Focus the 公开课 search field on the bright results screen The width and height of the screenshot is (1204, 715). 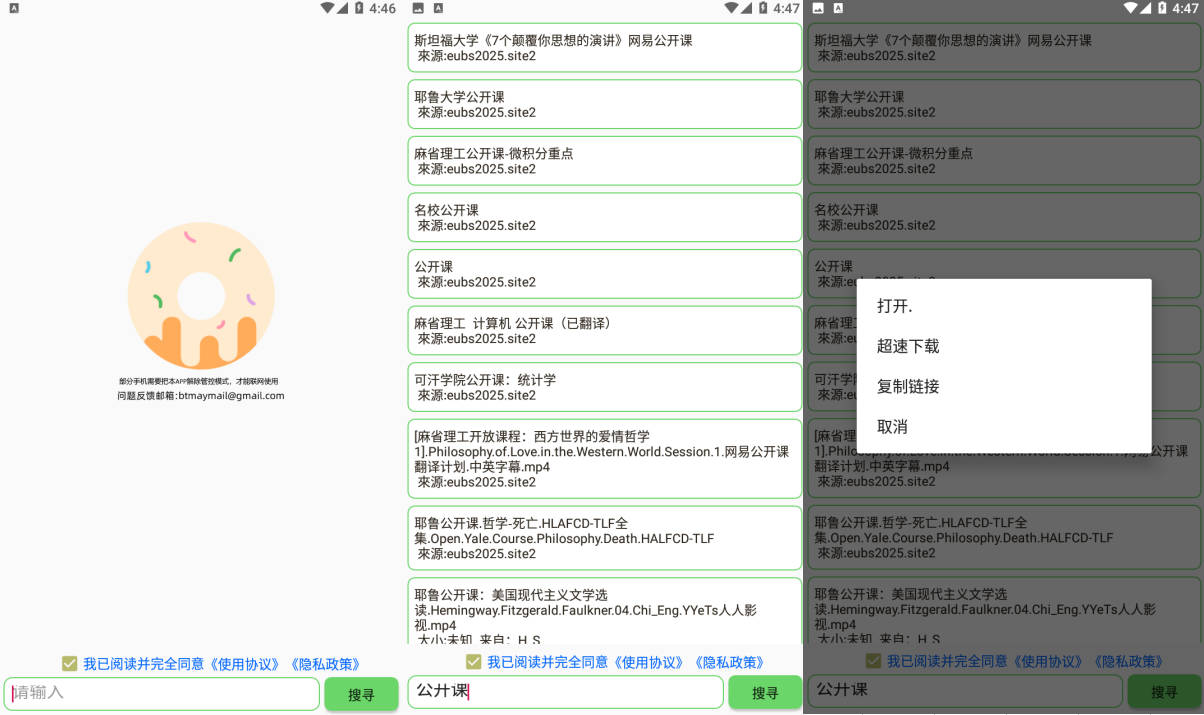(x=565, y=692)
